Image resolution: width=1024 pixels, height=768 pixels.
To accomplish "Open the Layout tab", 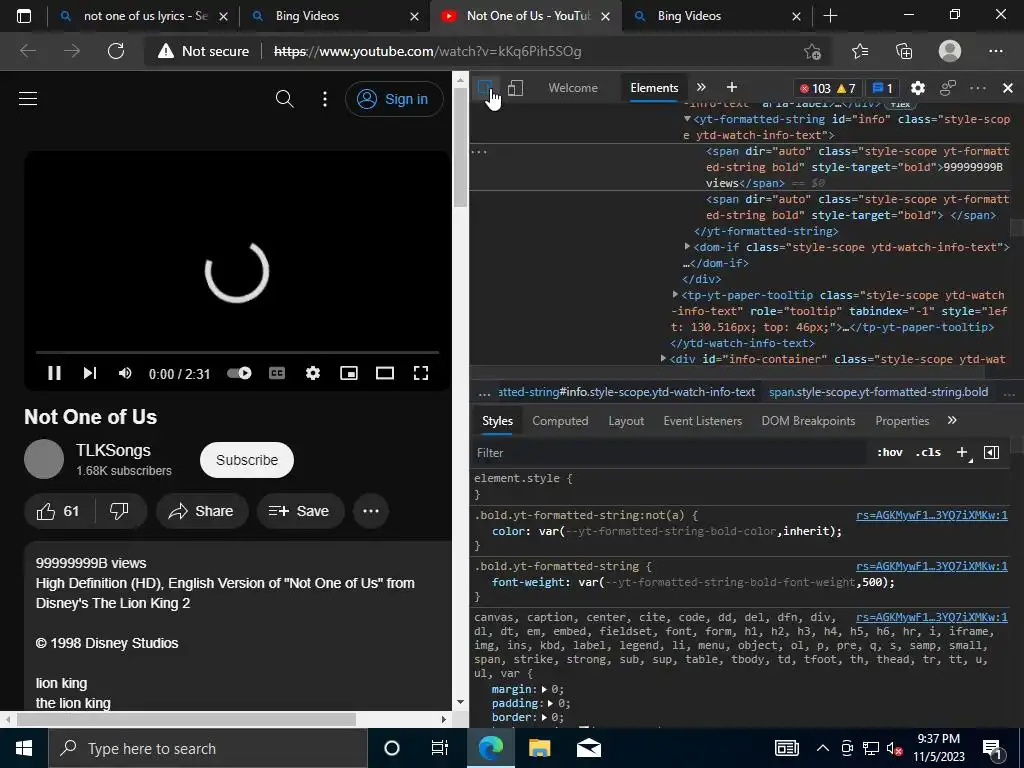I will [x=626, y=421].
